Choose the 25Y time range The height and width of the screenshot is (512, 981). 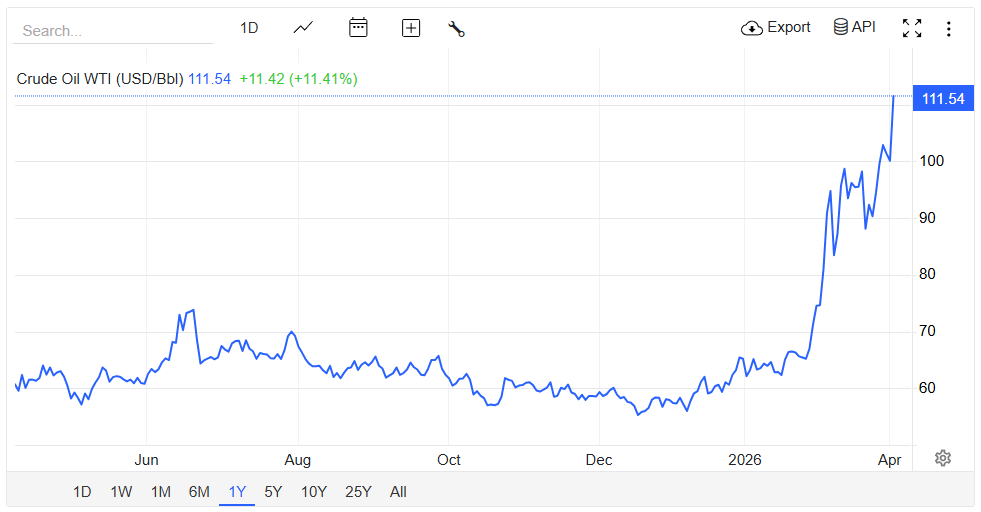coord(358,491)
